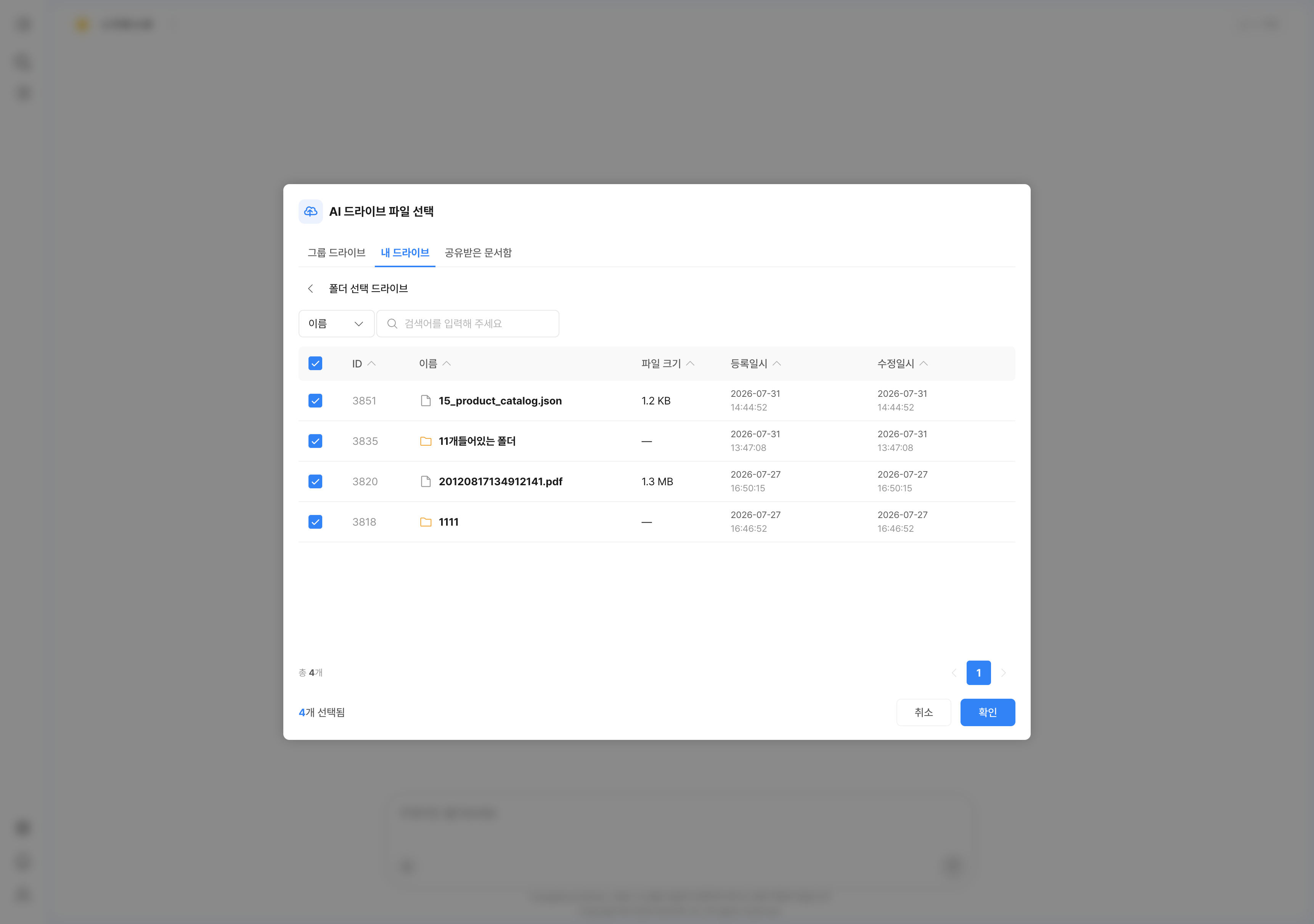Image resolution: width=1314 pixels, height=924 pixels.
Task: Sort the table by 이름 column
Action: point(435,364)
